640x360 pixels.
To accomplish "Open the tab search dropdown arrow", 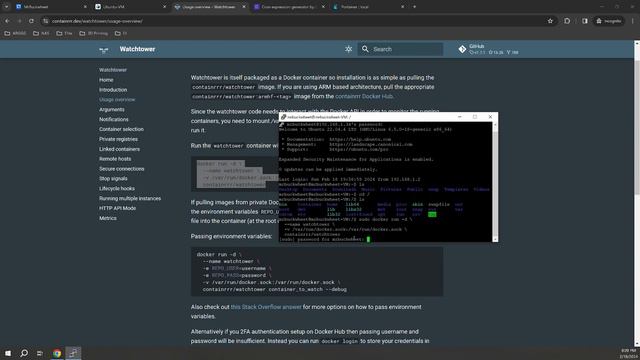I will pos(6,7).
